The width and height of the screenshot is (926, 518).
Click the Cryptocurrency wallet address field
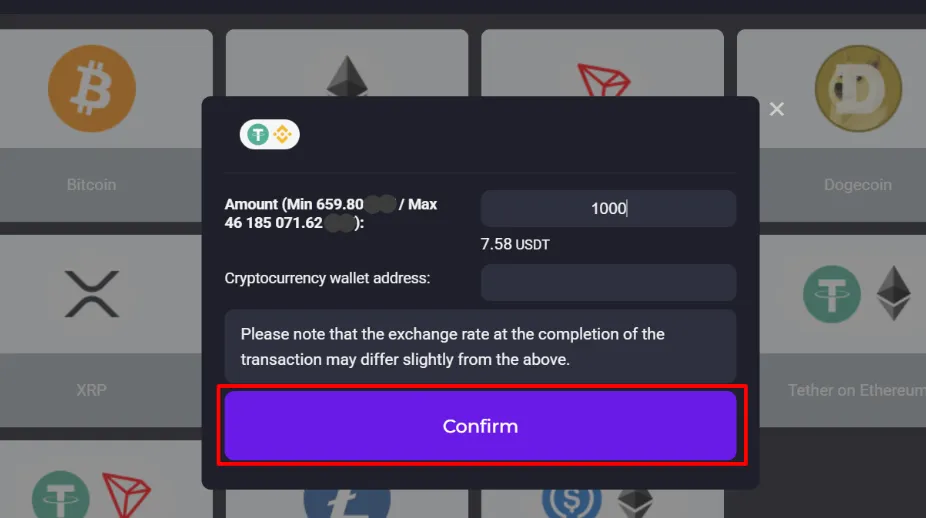pyautogui.click(x=608, y=282)
